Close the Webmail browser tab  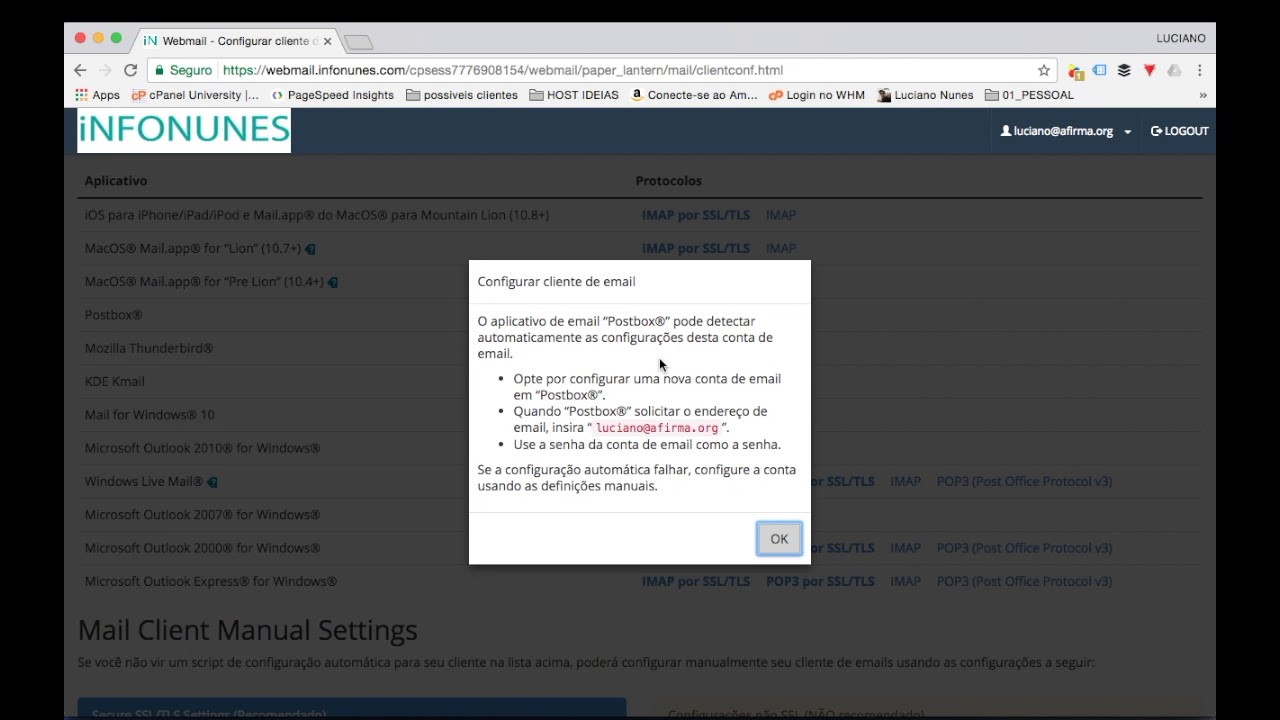(x=327, y=41)
